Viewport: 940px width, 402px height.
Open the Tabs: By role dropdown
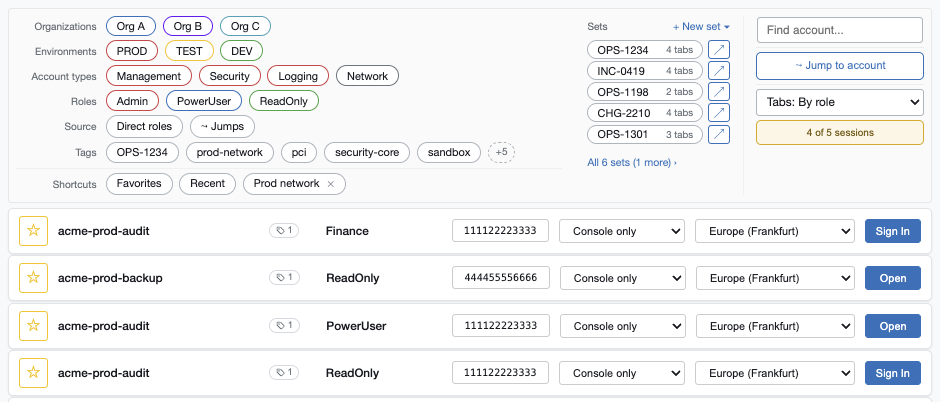click(840, 102)
